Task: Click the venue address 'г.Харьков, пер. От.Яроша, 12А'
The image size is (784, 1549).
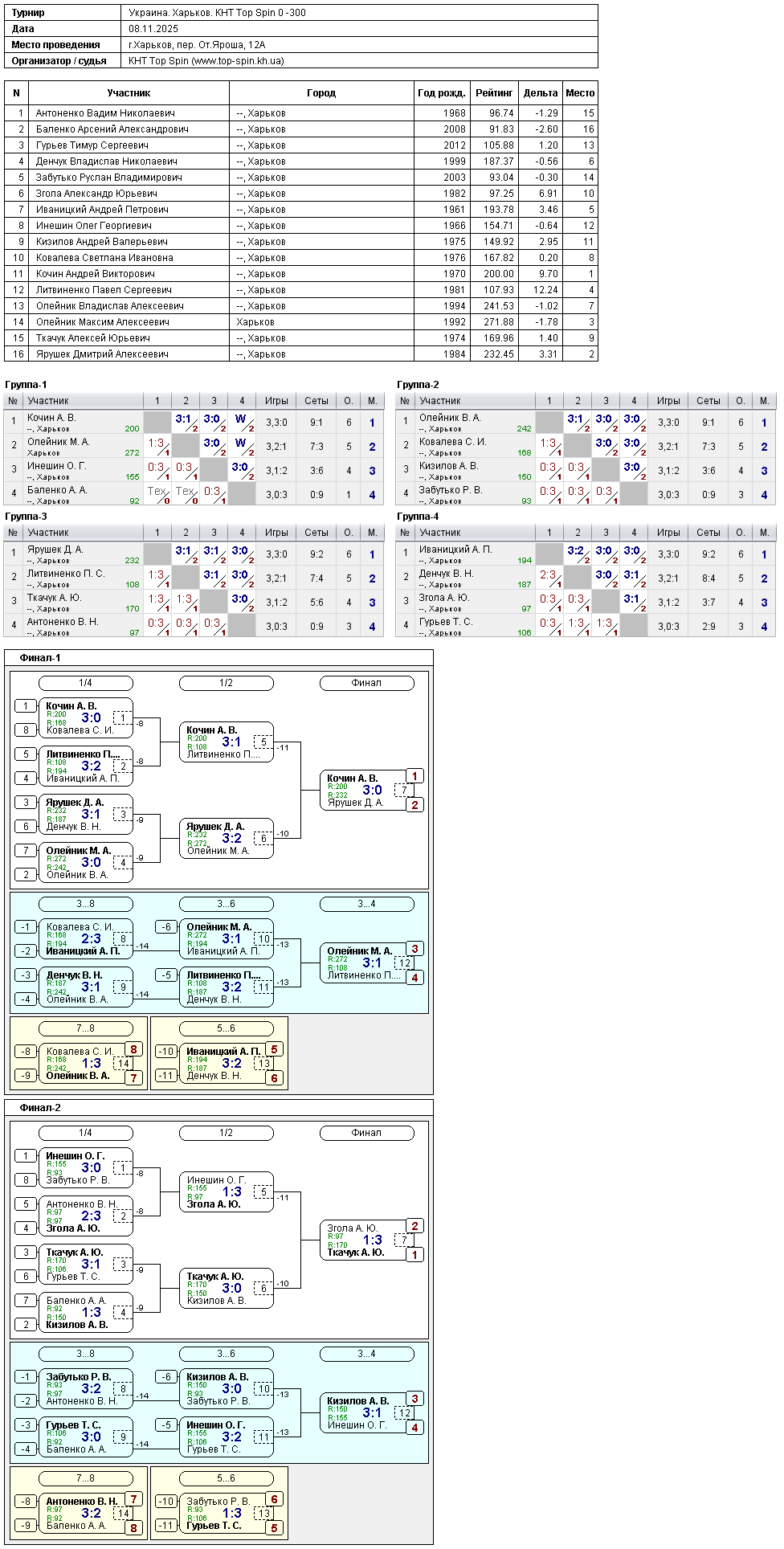Action: 197,45
